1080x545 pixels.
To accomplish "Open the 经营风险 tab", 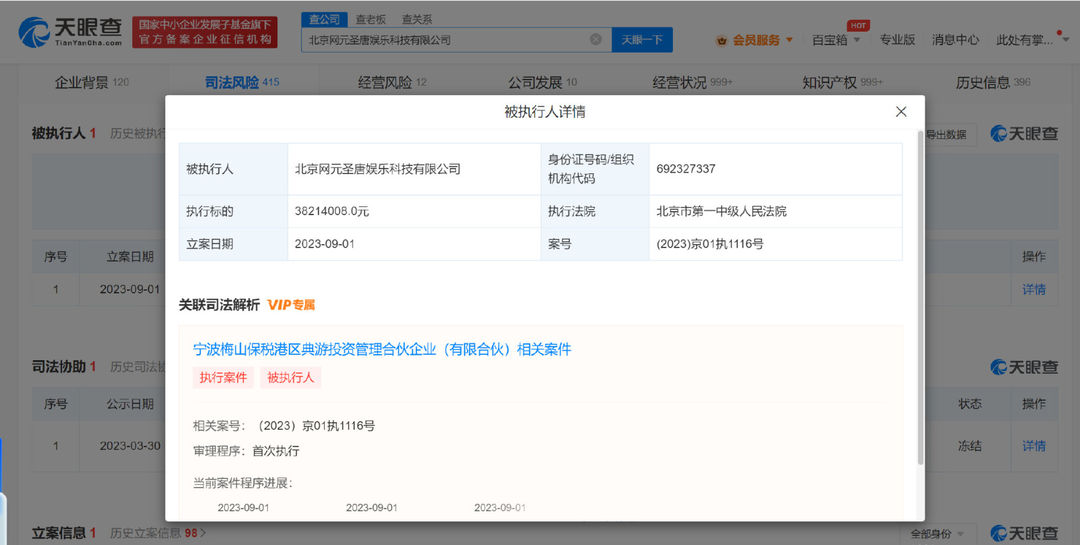I will 392,83.
